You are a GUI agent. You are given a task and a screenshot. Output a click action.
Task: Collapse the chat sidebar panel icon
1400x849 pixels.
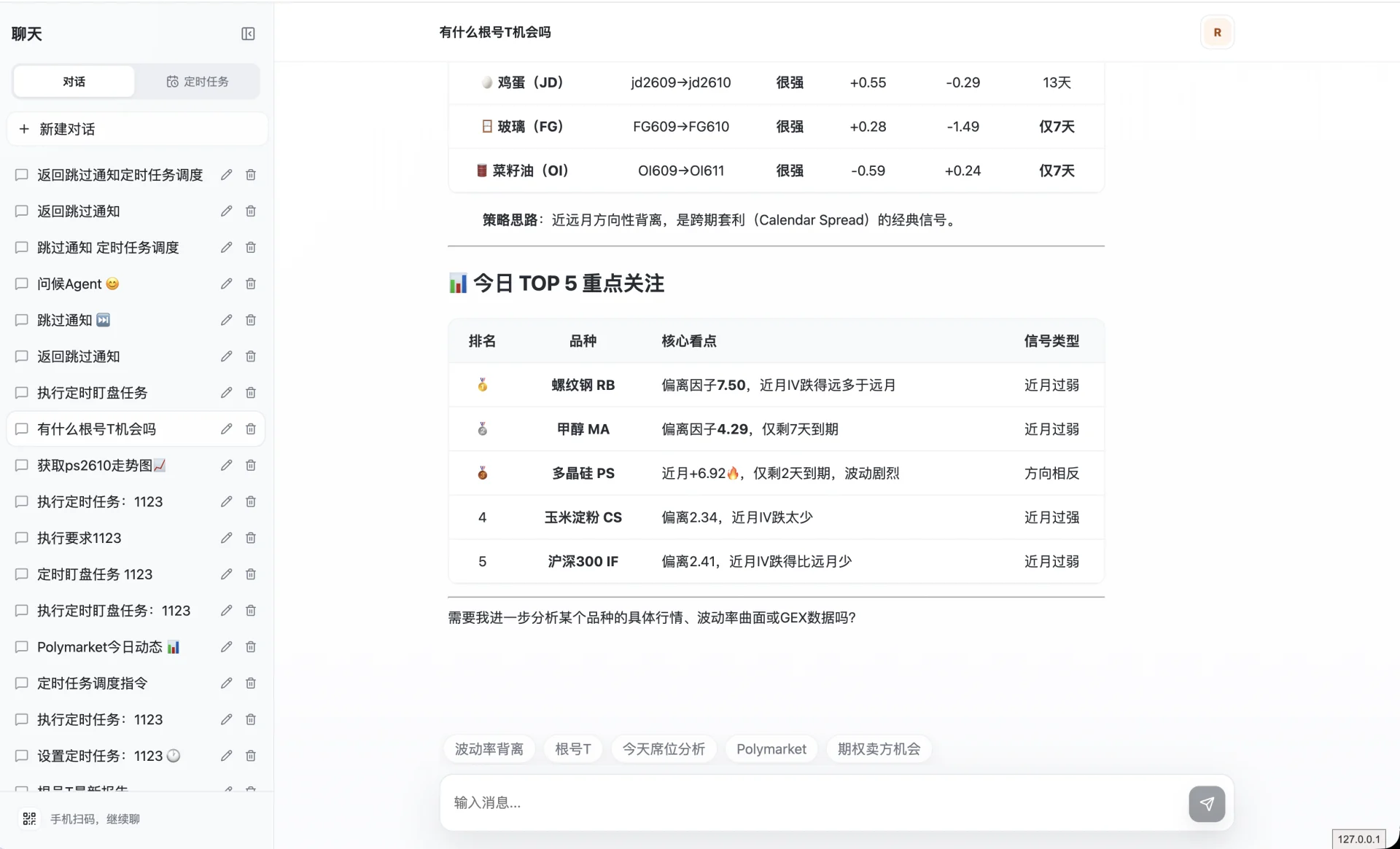248,34
